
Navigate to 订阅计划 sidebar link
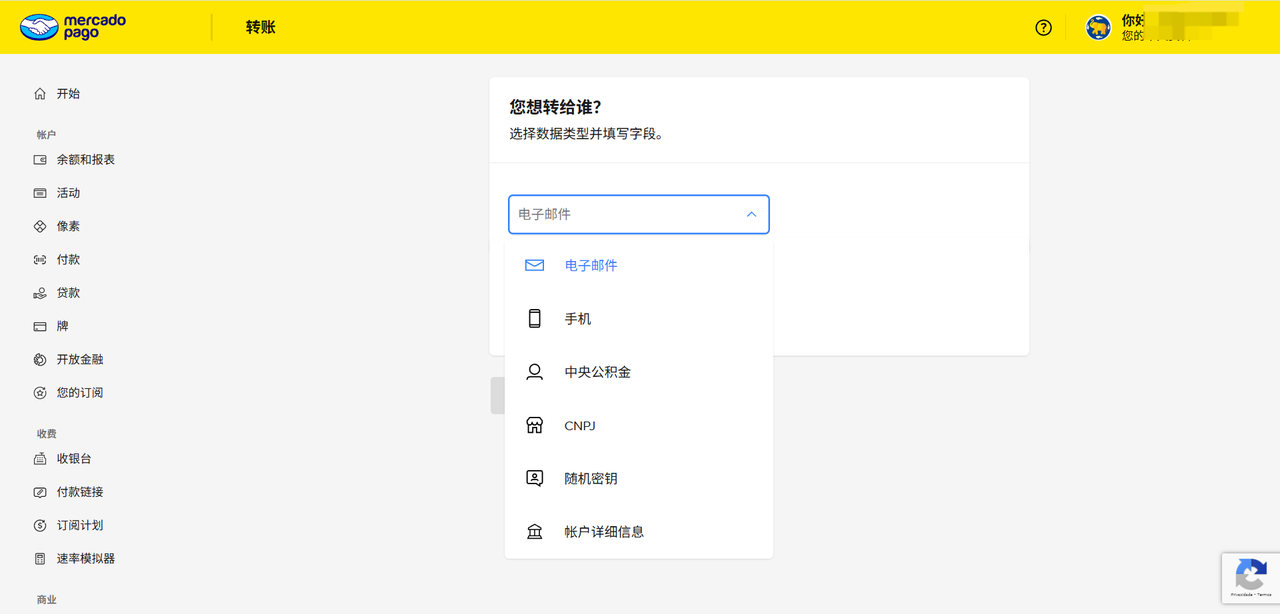pos(80,526)
